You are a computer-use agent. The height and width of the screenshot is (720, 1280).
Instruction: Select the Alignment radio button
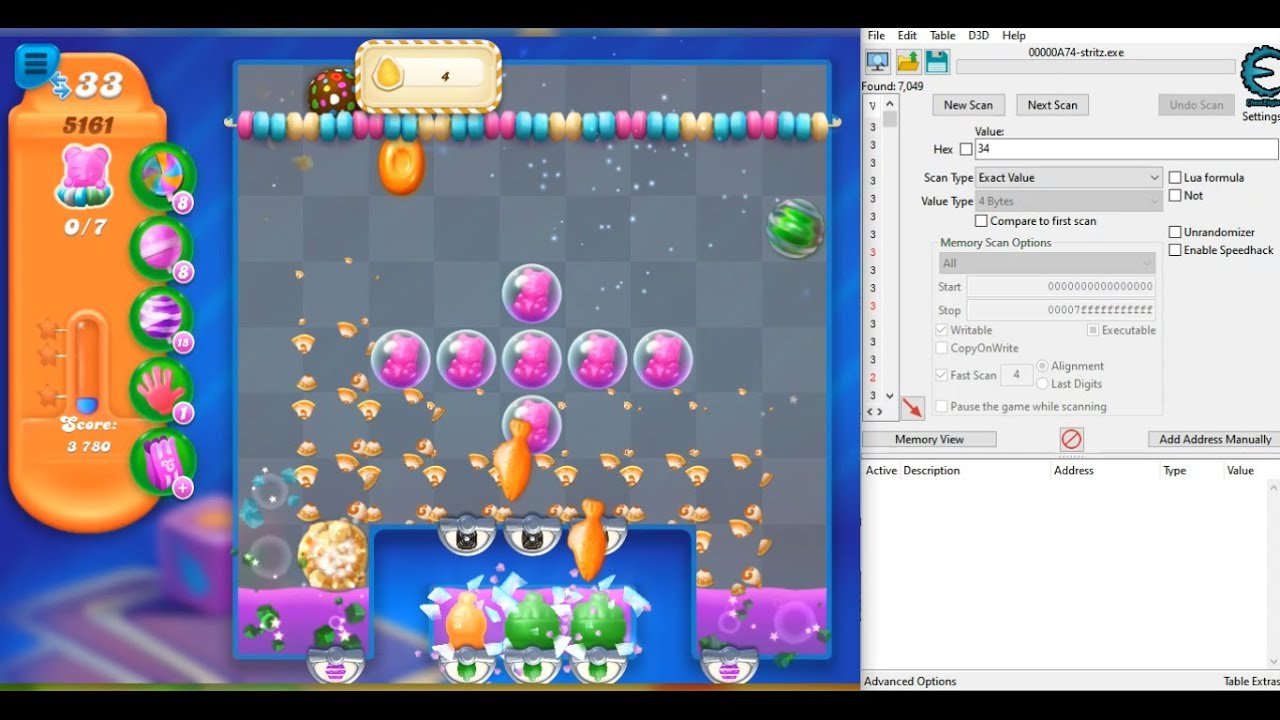(x=1043, y=366)
